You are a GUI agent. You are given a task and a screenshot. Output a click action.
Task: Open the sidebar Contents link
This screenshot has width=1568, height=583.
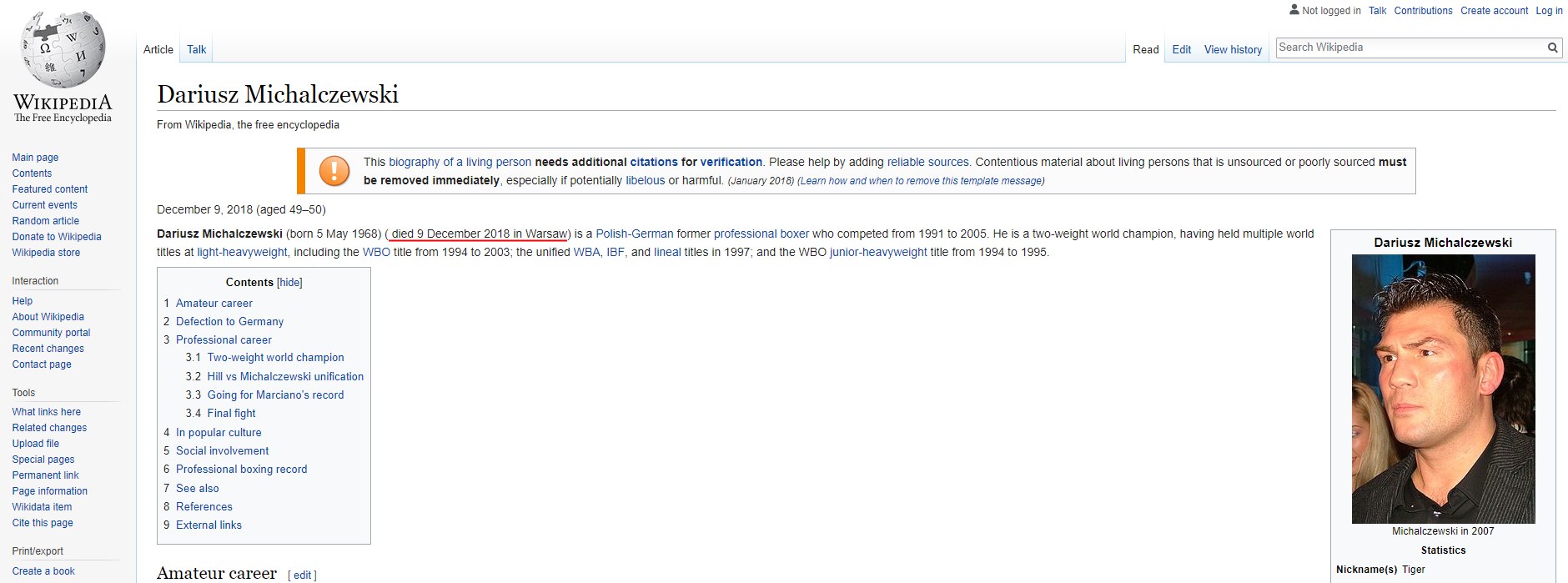tap(32, 173)
